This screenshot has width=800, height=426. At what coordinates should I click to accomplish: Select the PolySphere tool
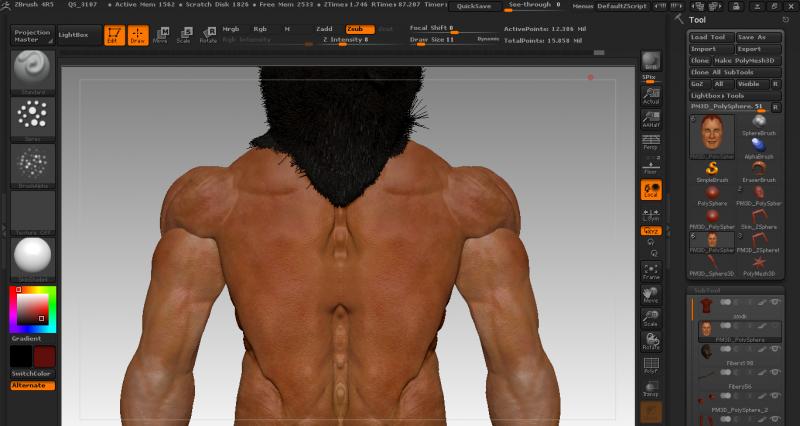click(712, 195)
